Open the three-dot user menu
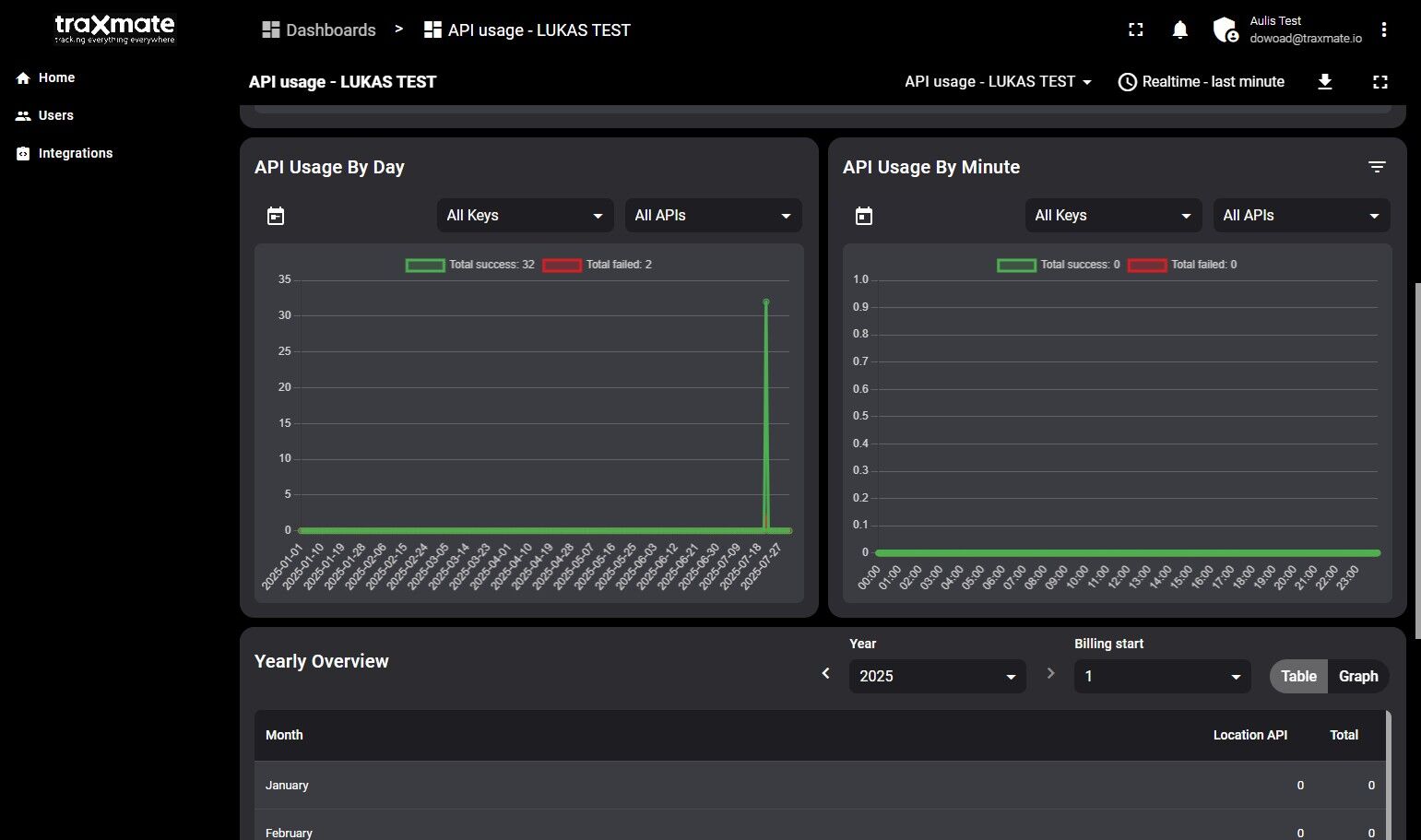1421x840 pixels. (1383, 30)
